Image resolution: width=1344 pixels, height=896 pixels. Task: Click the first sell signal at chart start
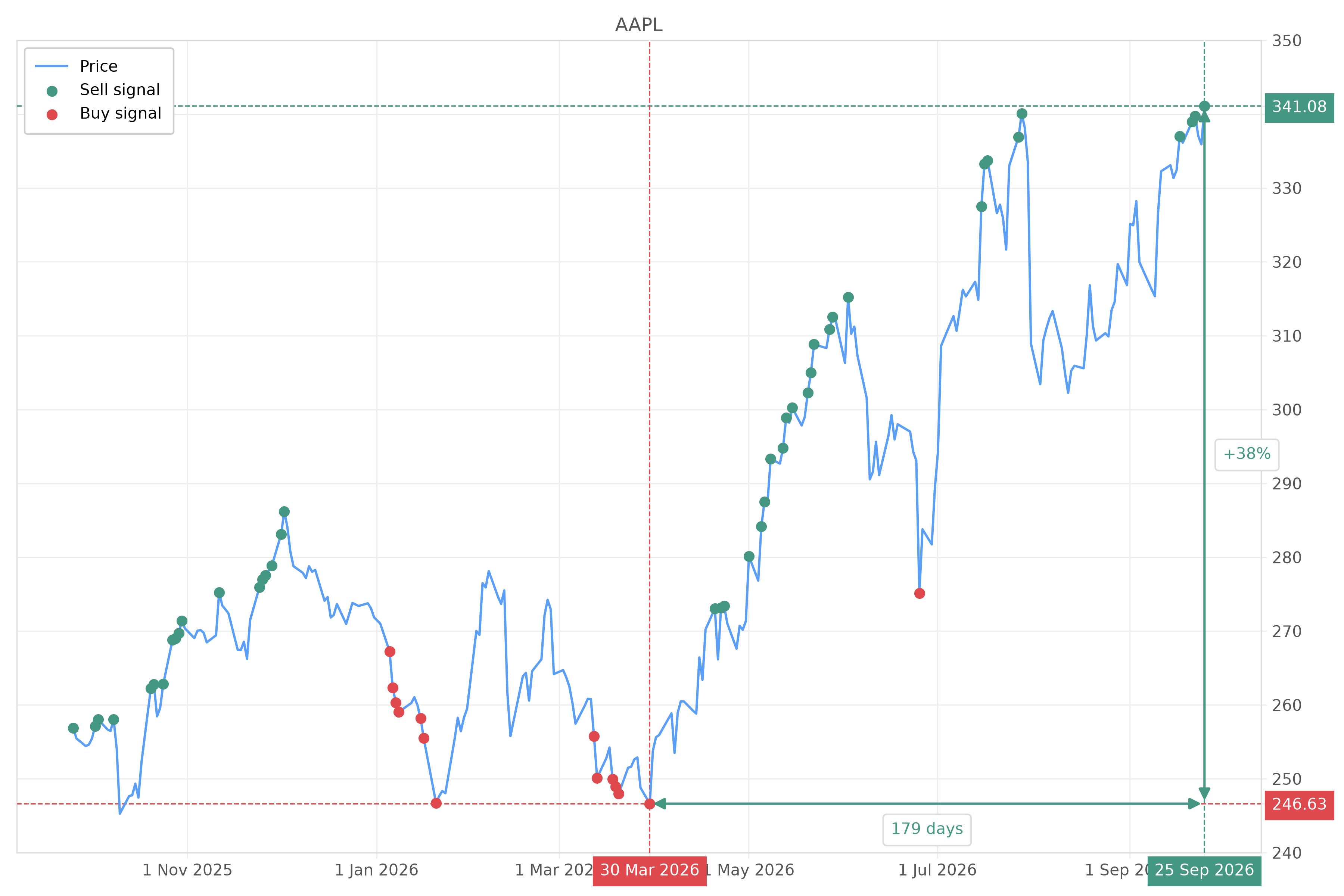click(x=73, y=728)
